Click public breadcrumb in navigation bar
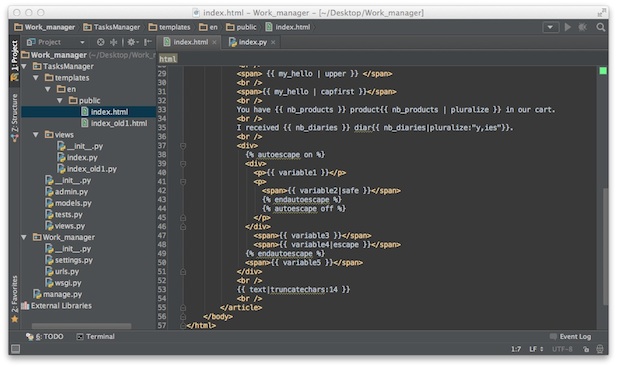The height and width of the screenshot is (367, 617). pos(241,27)
